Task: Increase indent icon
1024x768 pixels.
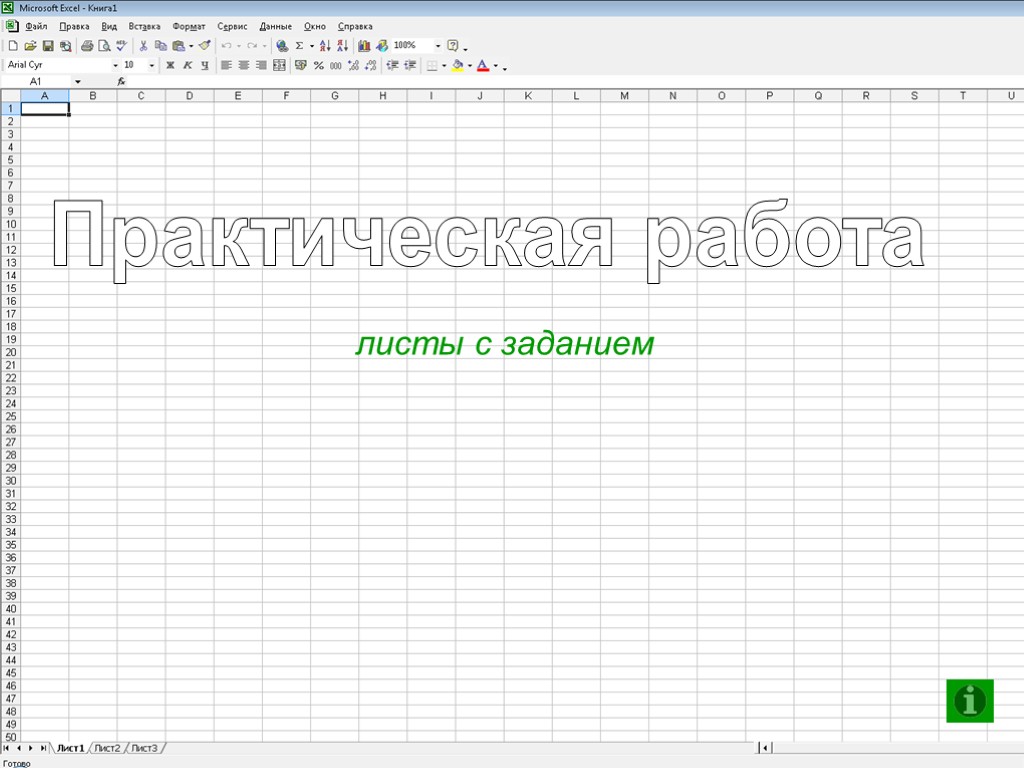Action: pos(410,65)
